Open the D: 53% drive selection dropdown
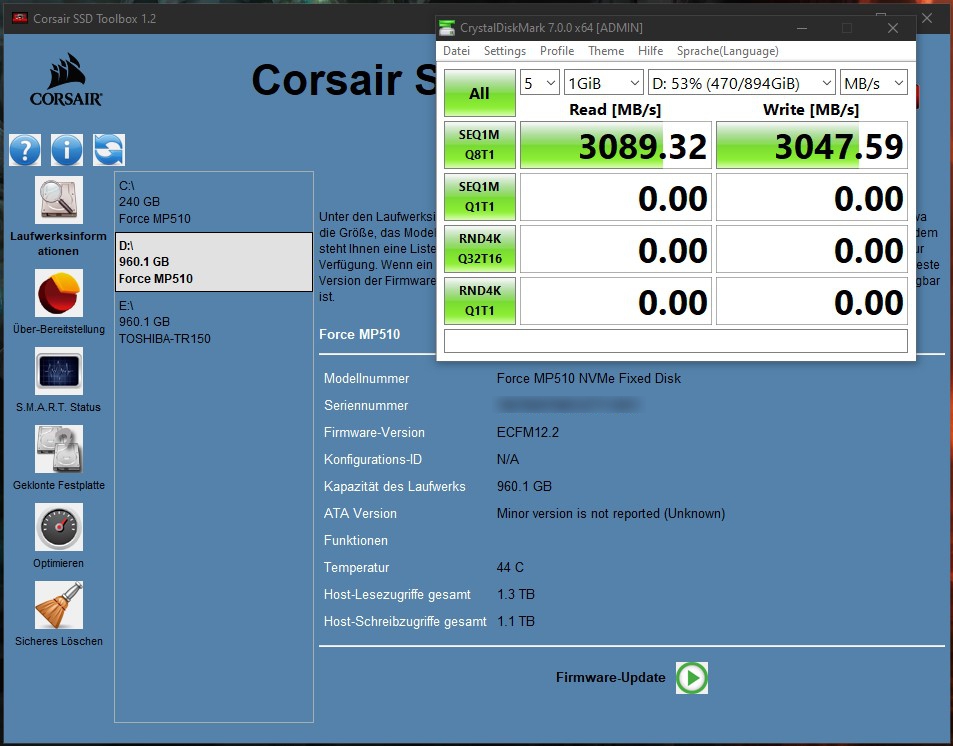953x746 pixels. click(x=741, y=83)
